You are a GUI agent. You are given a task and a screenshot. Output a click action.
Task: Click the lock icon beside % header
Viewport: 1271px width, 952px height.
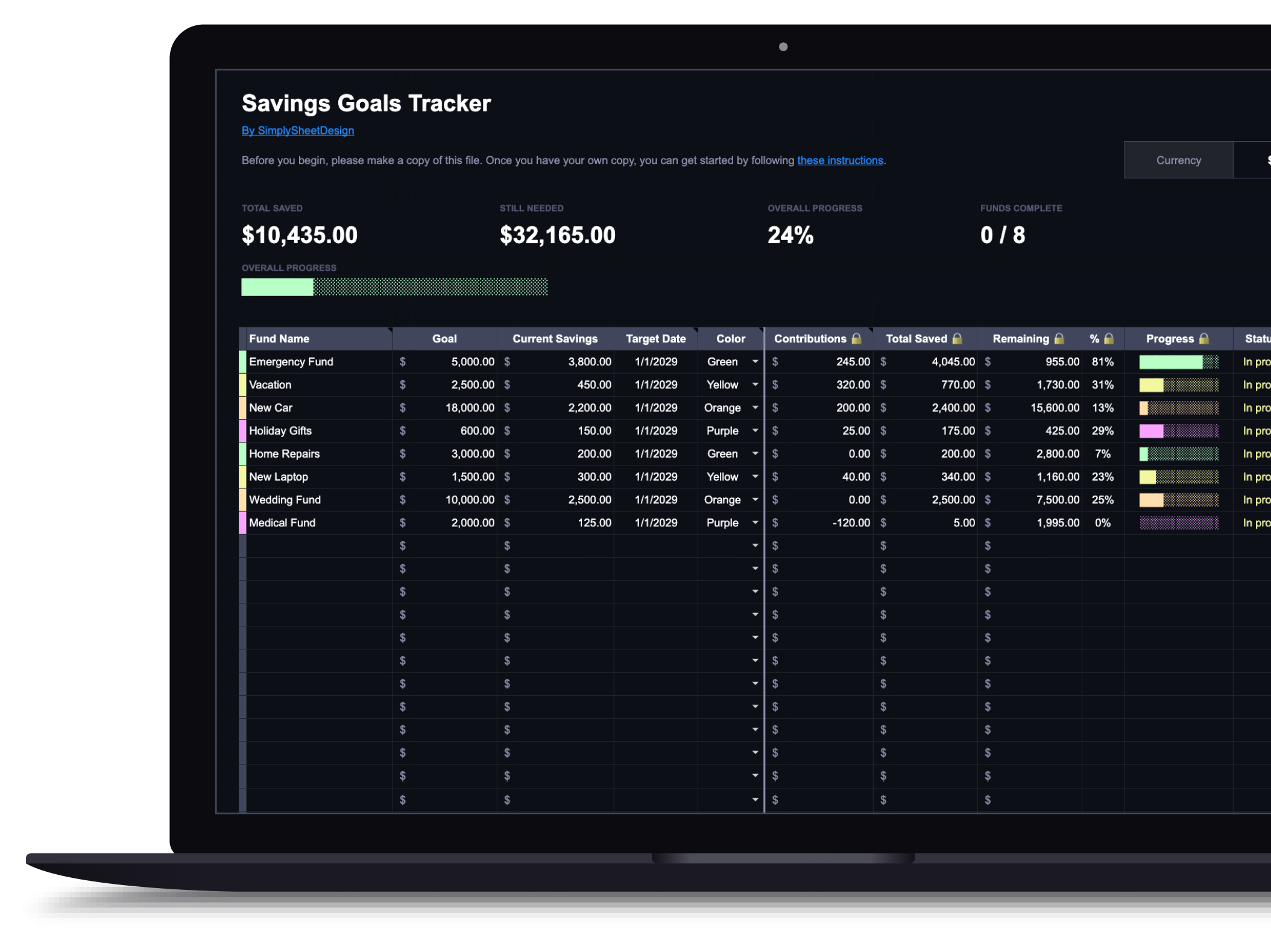tap(1108, 339)
